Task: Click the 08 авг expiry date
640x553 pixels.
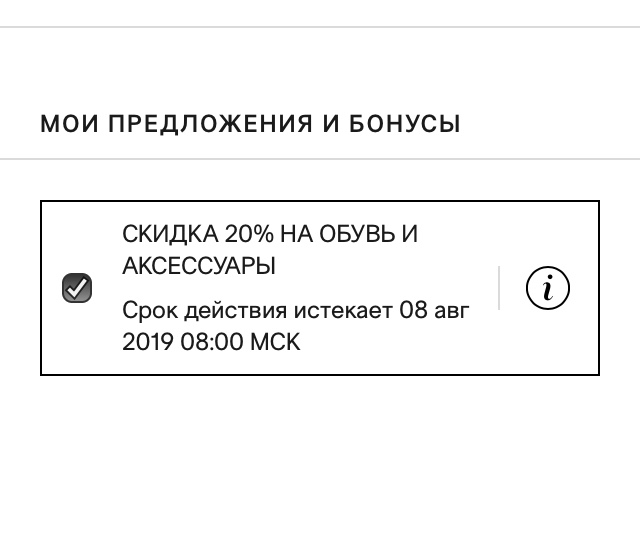Action: point(435,309)
